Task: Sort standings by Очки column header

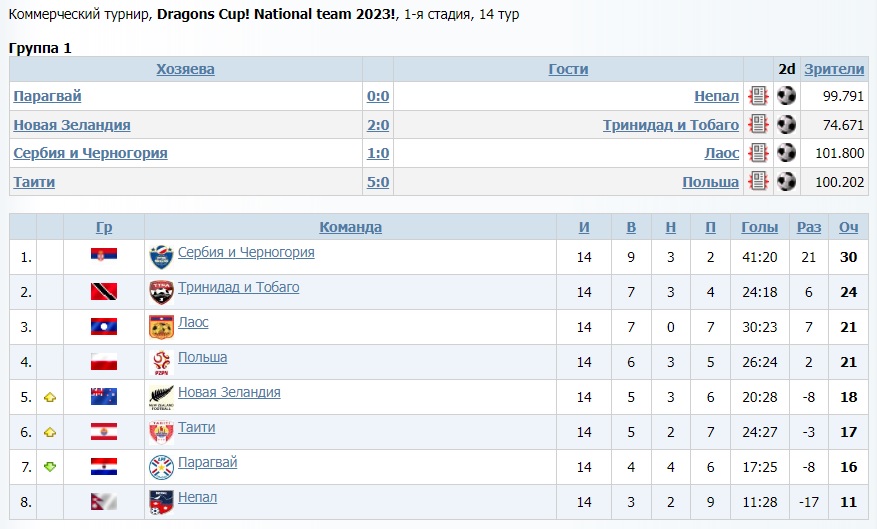Action: coord(848,227)
